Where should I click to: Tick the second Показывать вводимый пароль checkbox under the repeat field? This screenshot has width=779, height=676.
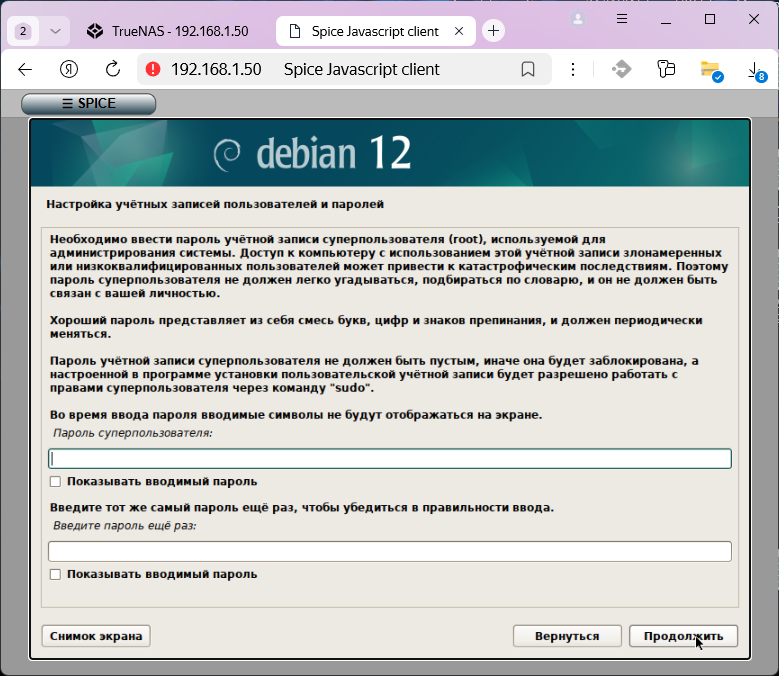55,574
